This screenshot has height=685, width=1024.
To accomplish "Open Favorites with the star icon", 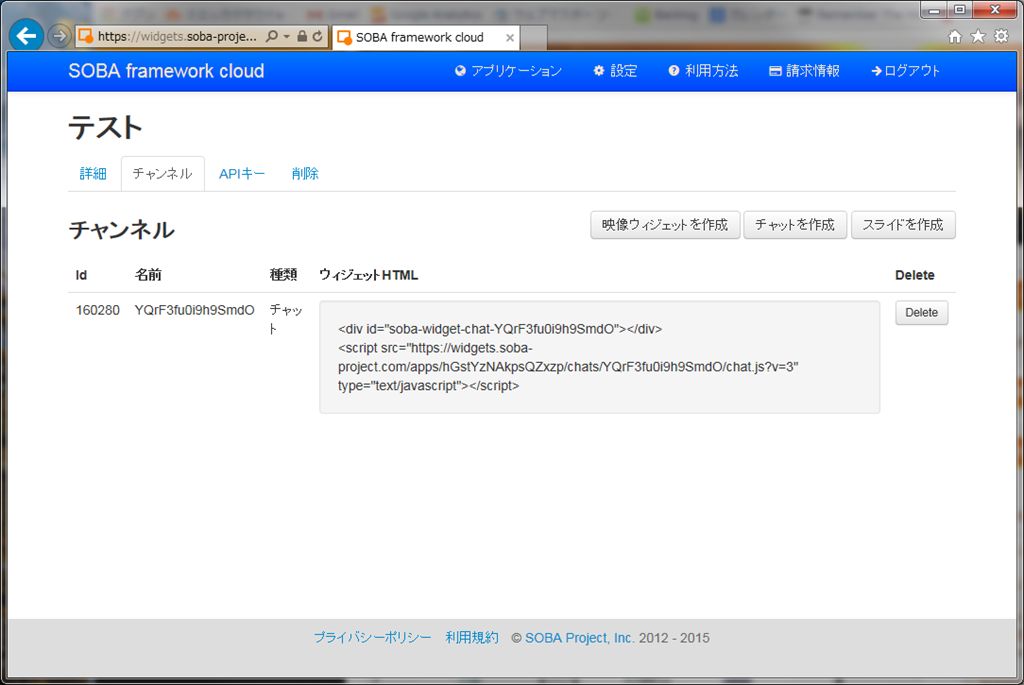I will (978, 37).
